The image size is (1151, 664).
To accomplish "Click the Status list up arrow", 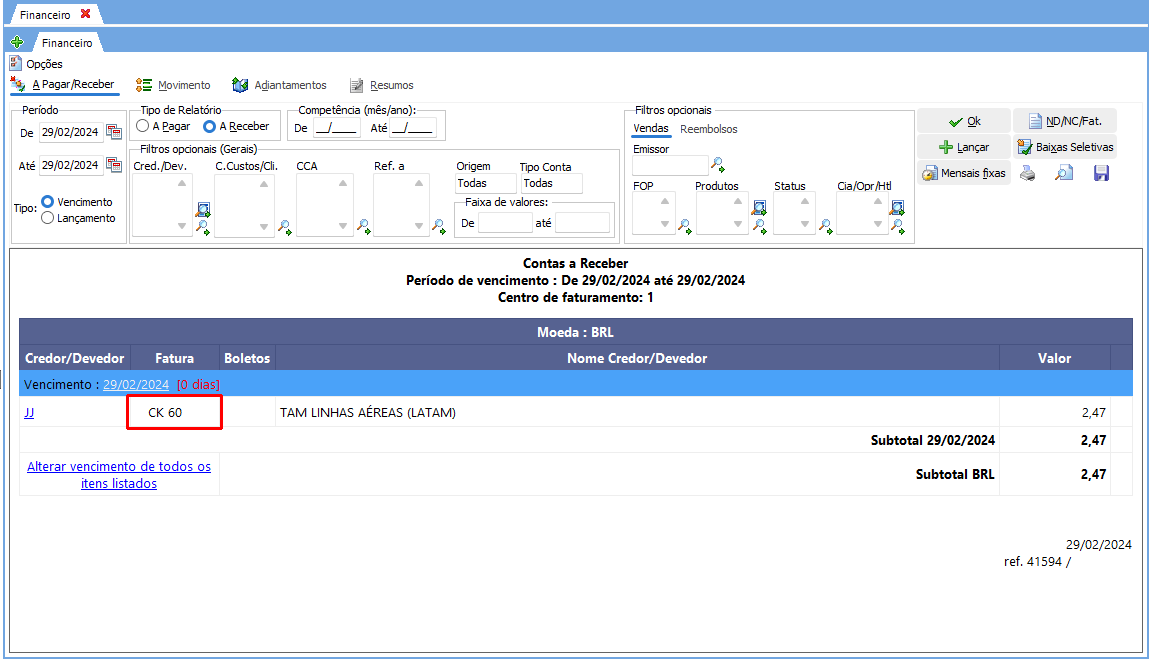I will click(805, 201).
